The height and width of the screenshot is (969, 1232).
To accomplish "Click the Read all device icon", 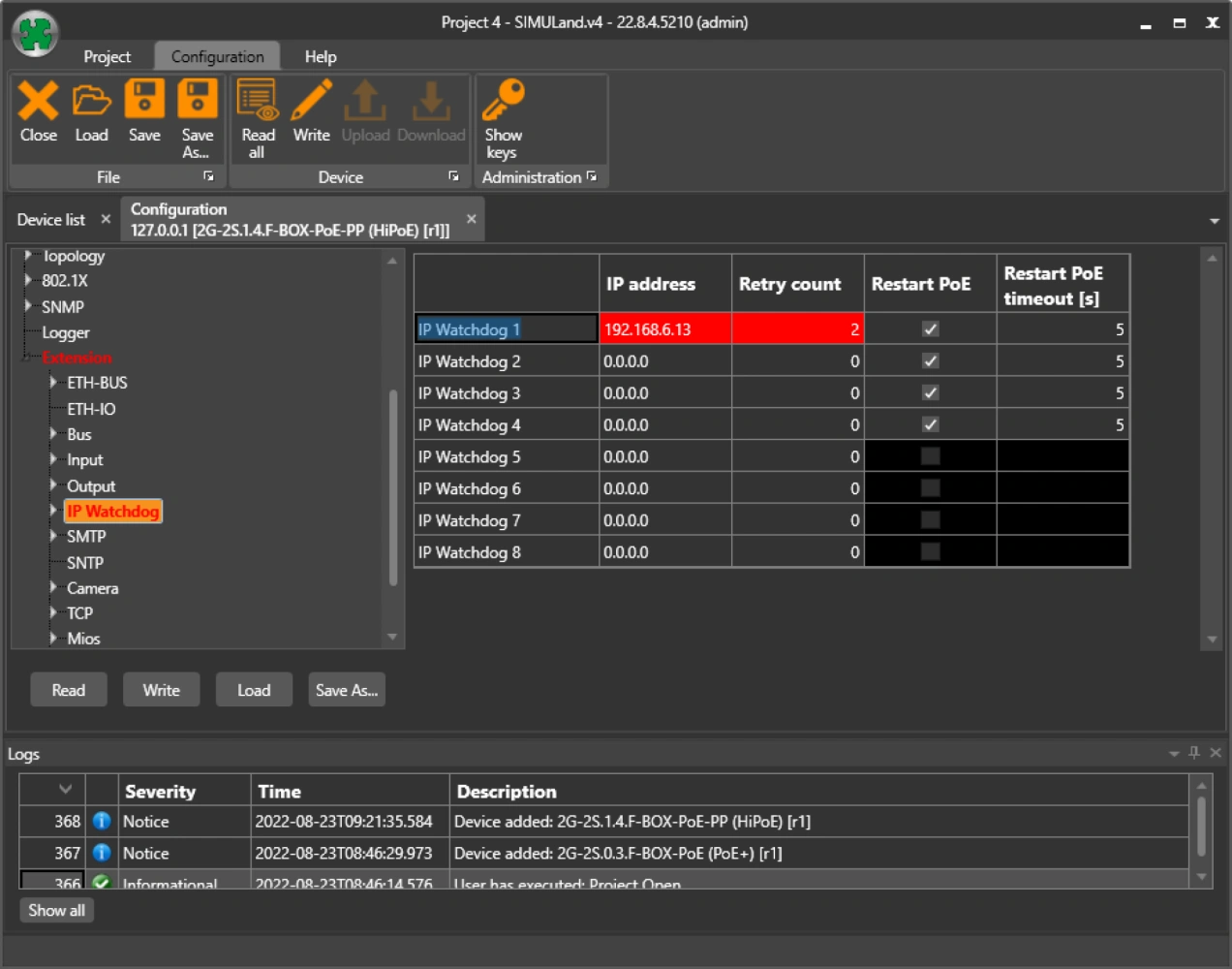I will point(258,102).
